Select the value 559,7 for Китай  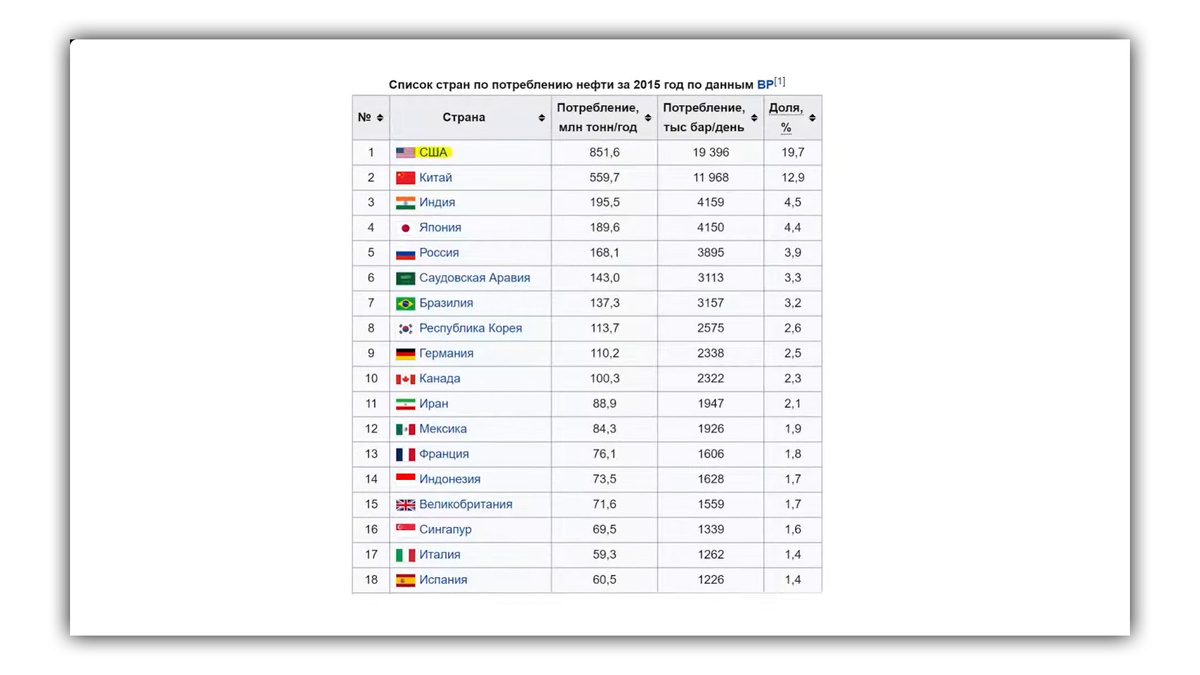click(604, 177)
